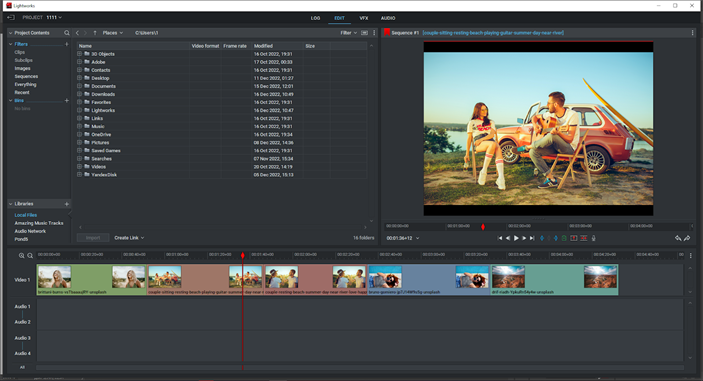Zoom out on the timeline

pyautogui.click(x=30, y=255)
